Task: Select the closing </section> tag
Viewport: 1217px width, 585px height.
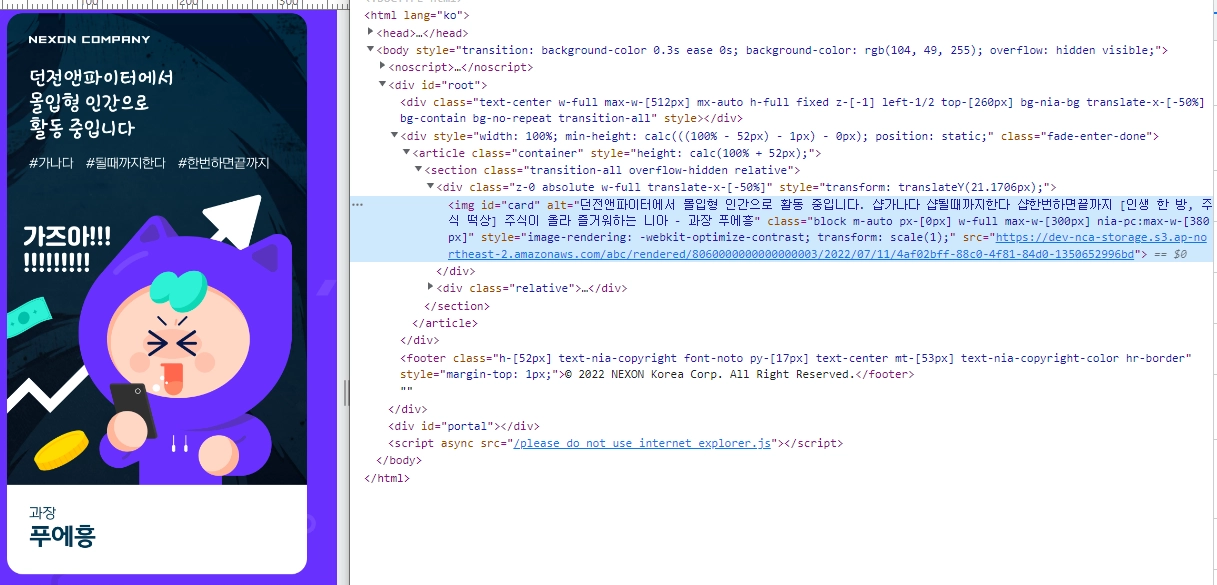Action: pos(457,306)
